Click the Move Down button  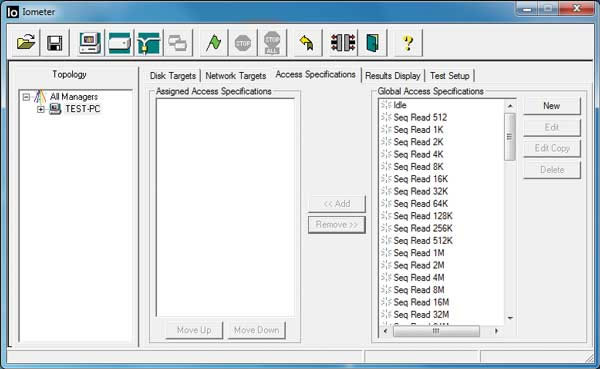click(256, 330)
